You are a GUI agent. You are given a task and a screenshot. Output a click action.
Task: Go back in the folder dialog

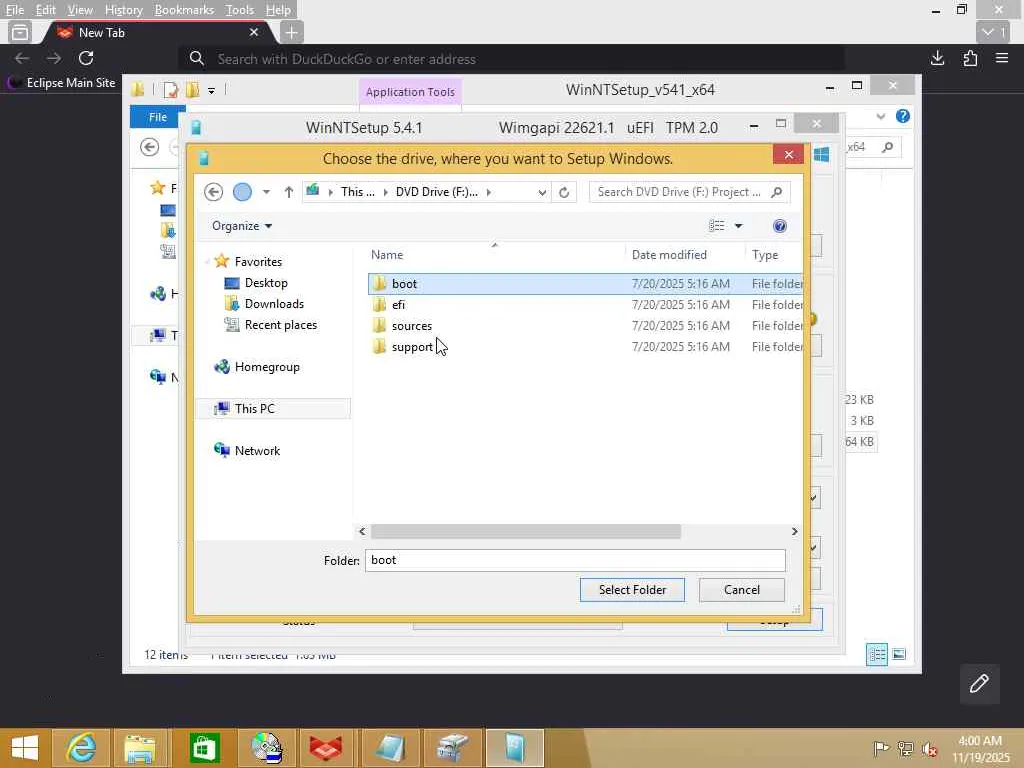[214, 192]
